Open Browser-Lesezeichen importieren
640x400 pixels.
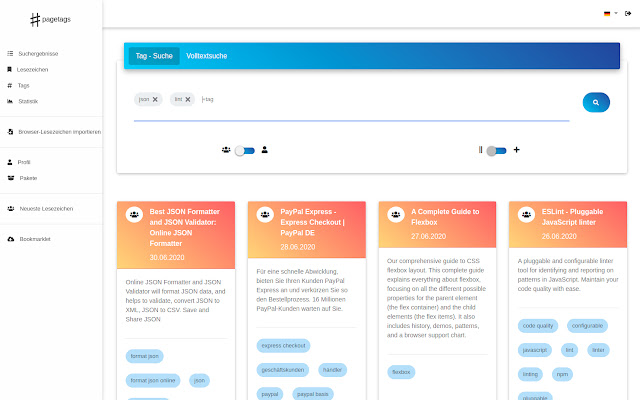(x=60, y=132)
